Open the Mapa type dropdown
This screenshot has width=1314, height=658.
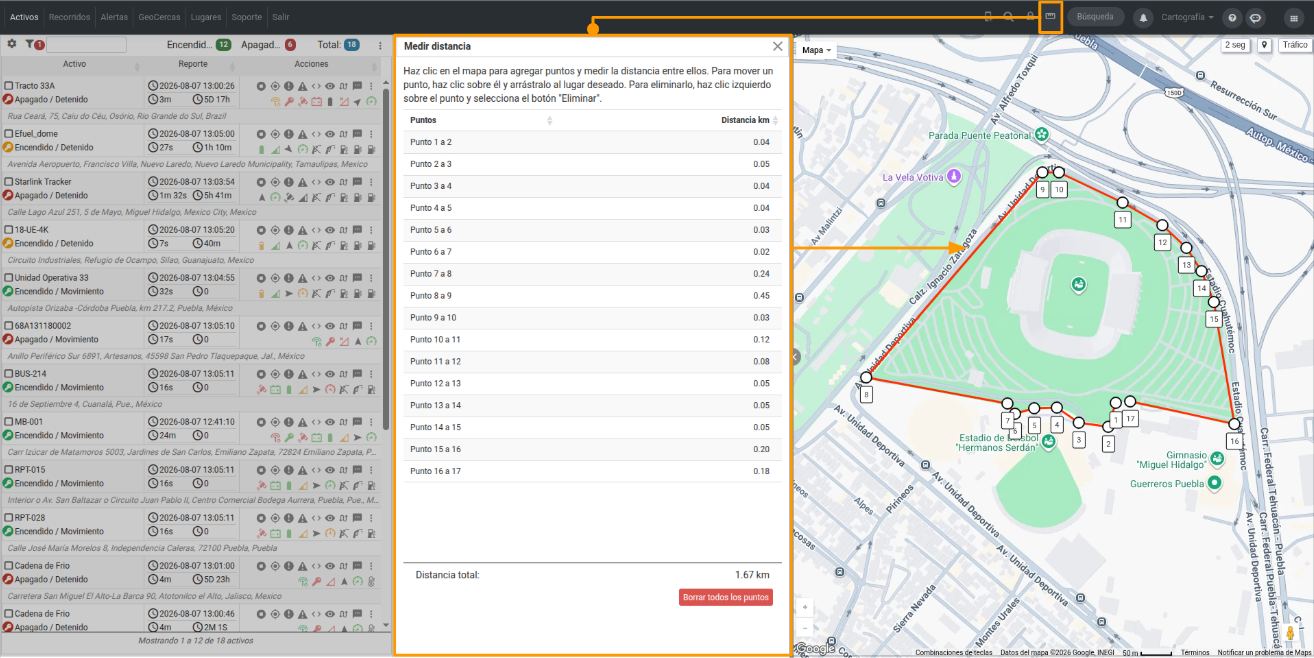(x=817, y=50)
